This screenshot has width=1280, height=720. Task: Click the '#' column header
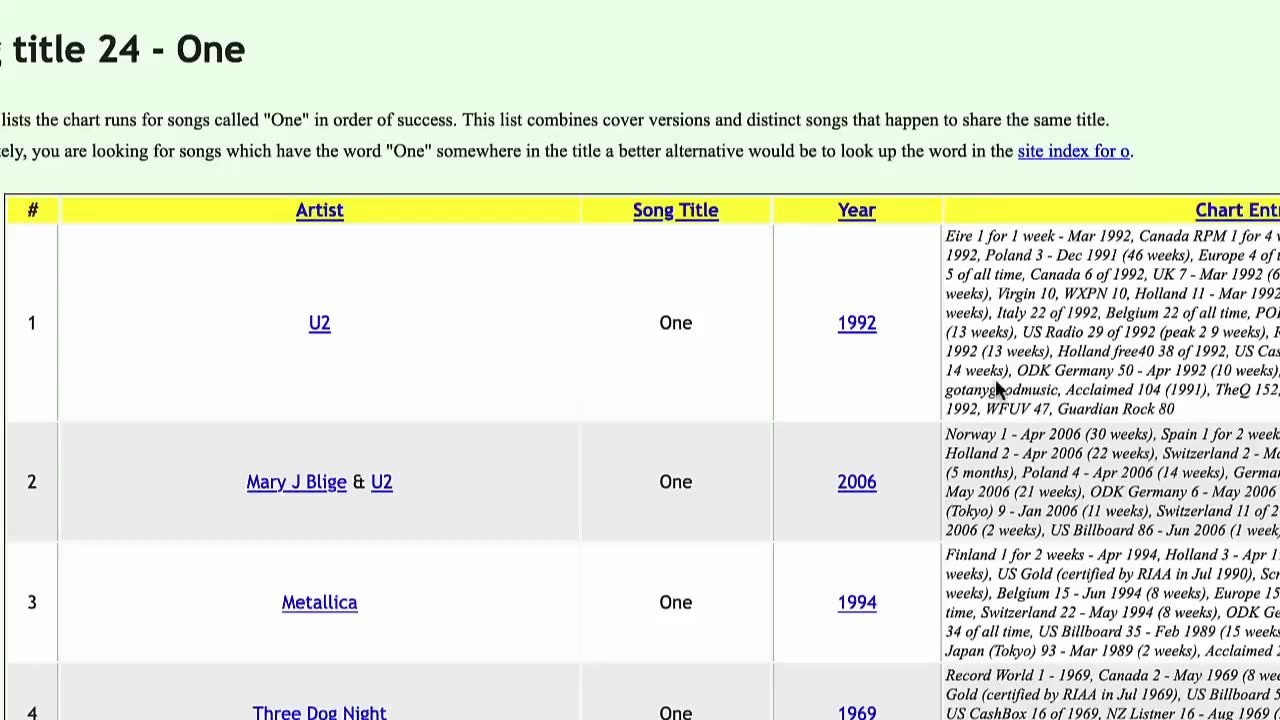click(32, 210)
